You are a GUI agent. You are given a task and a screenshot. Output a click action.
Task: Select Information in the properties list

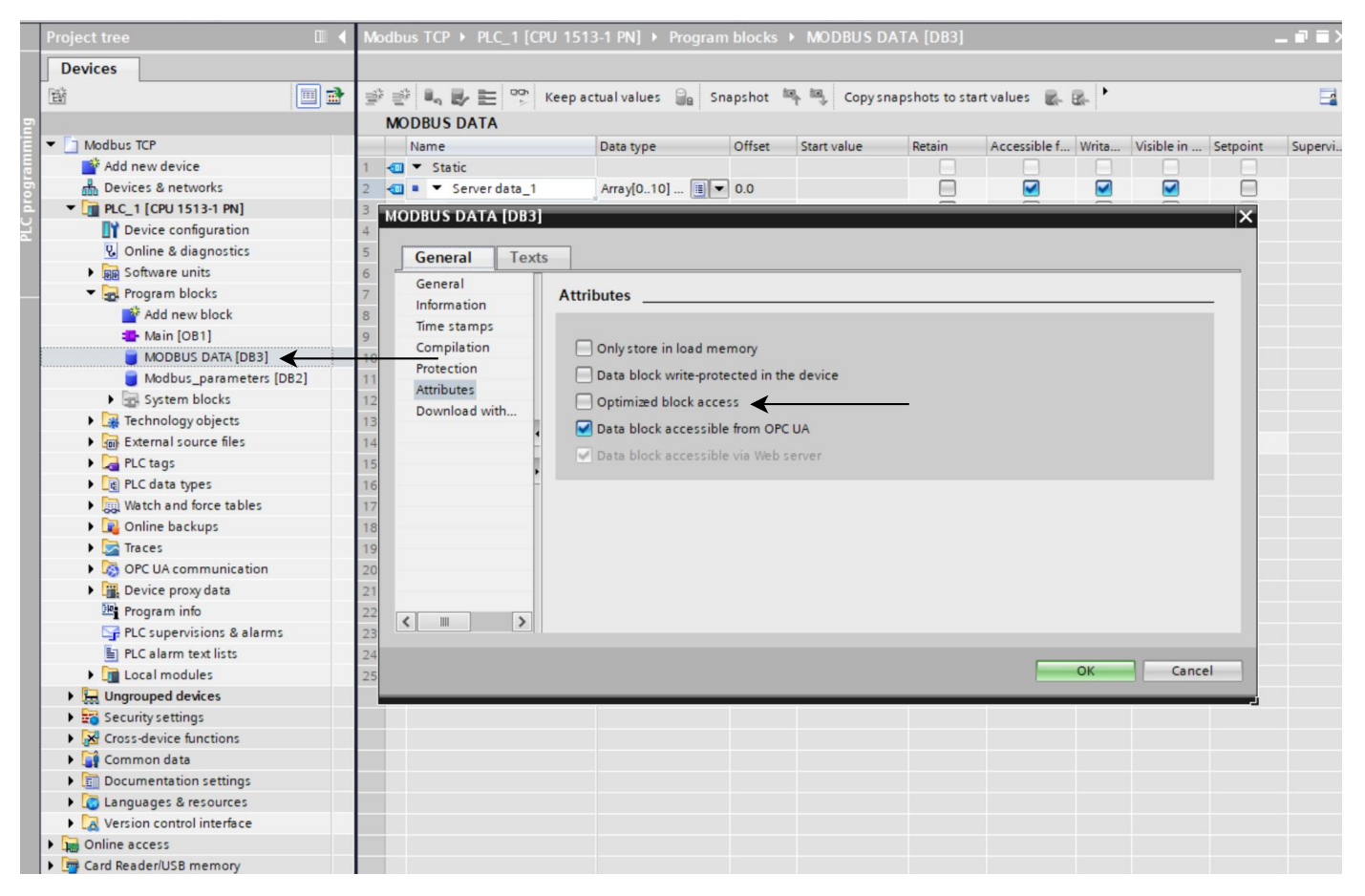coord(451,305)
